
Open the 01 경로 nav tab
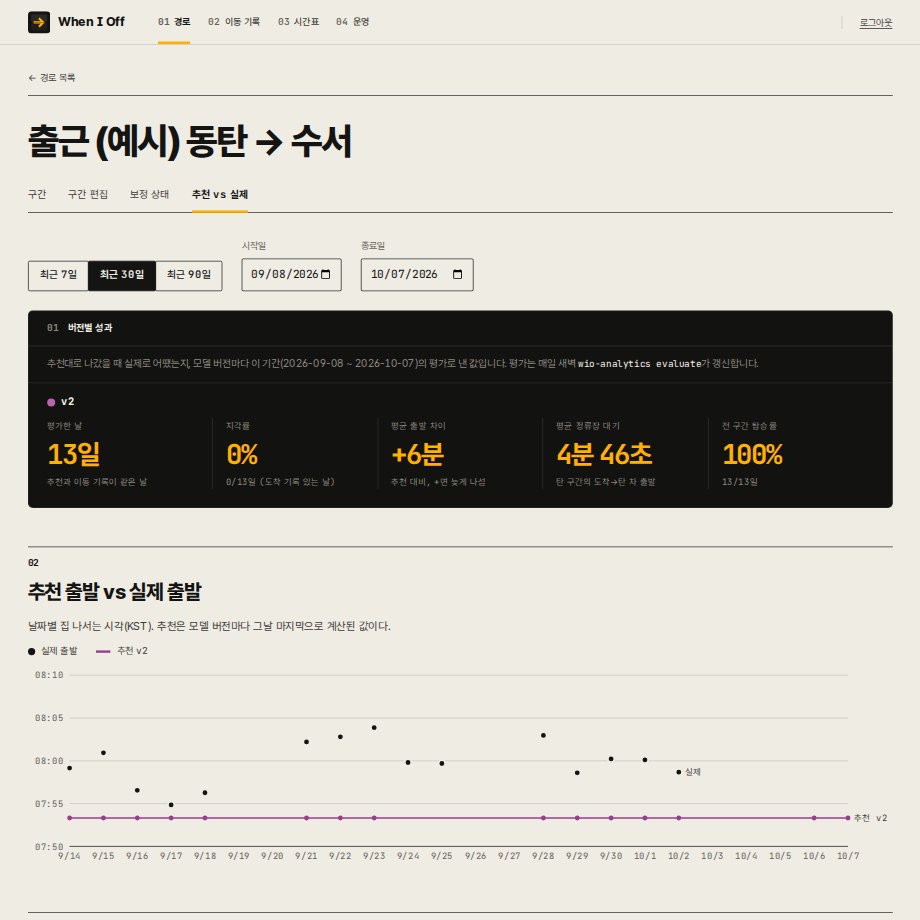pos(174,22)
